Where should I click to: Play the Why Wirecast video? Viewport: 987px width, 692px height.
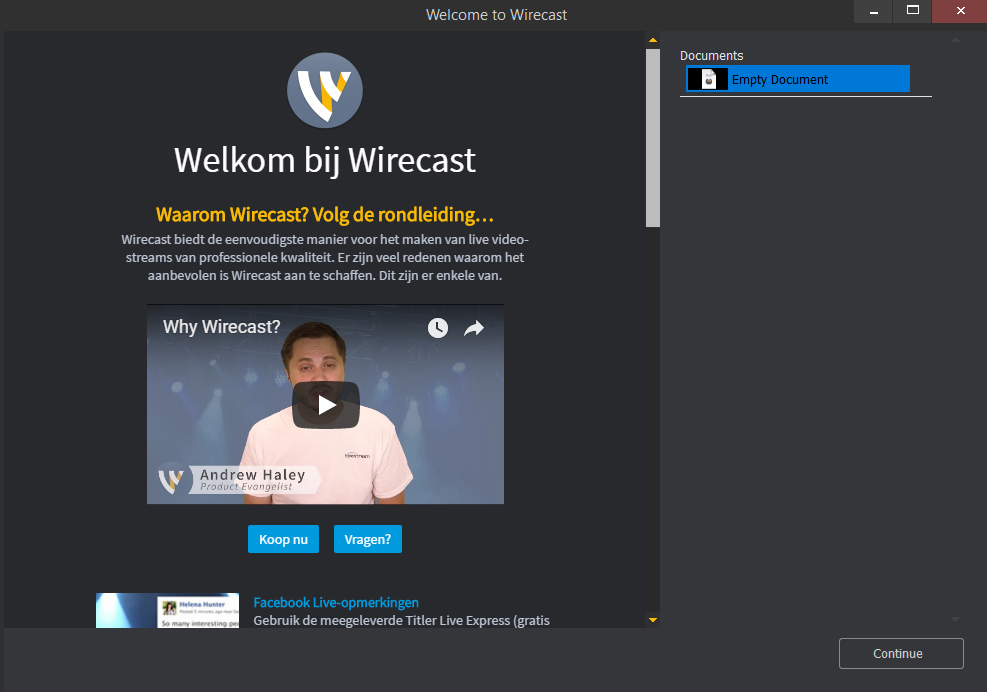[x=325, y=405]
